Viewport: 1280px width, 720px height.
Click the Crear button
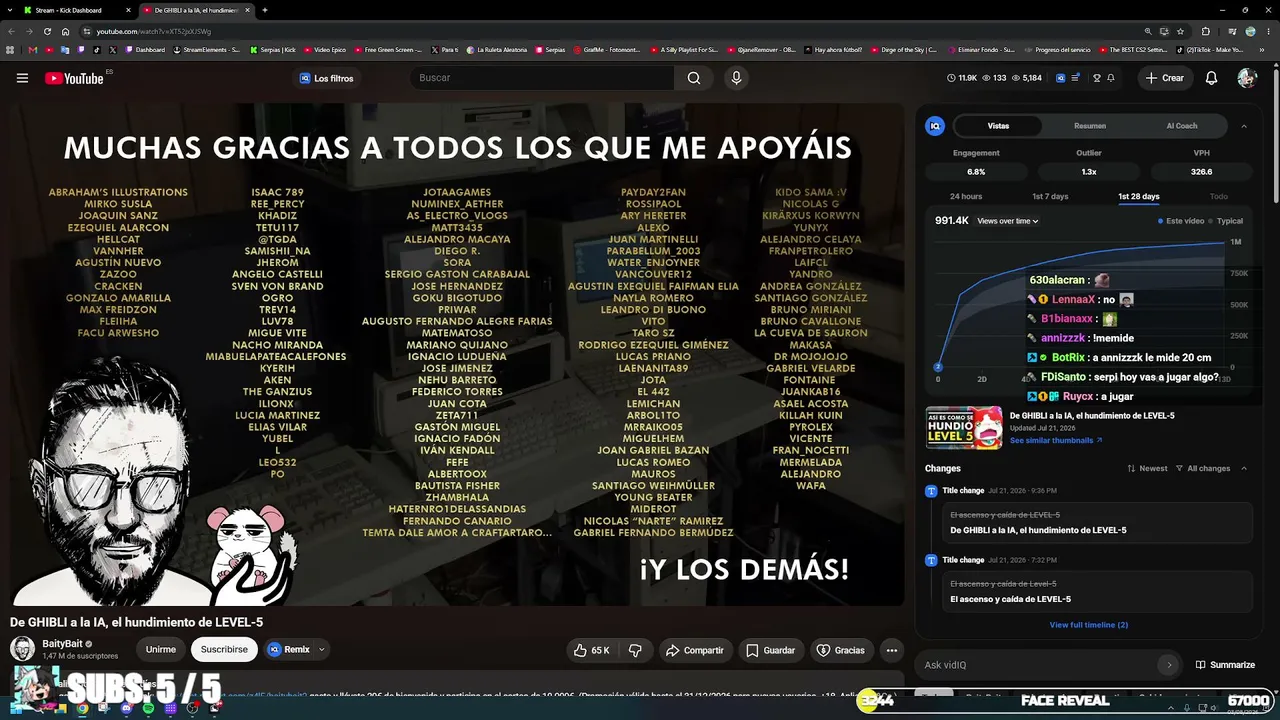(x=1165, y=78)
